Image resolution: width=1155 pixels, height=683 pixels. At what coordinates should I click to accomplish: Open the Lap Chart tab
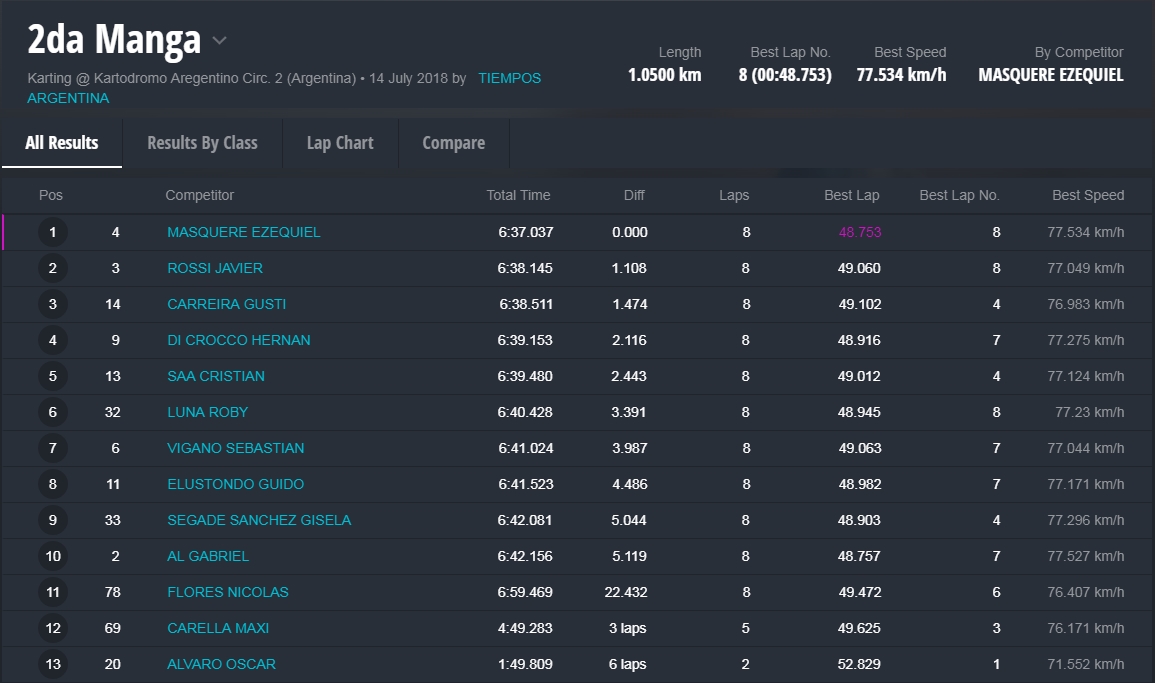pos(340,143)
